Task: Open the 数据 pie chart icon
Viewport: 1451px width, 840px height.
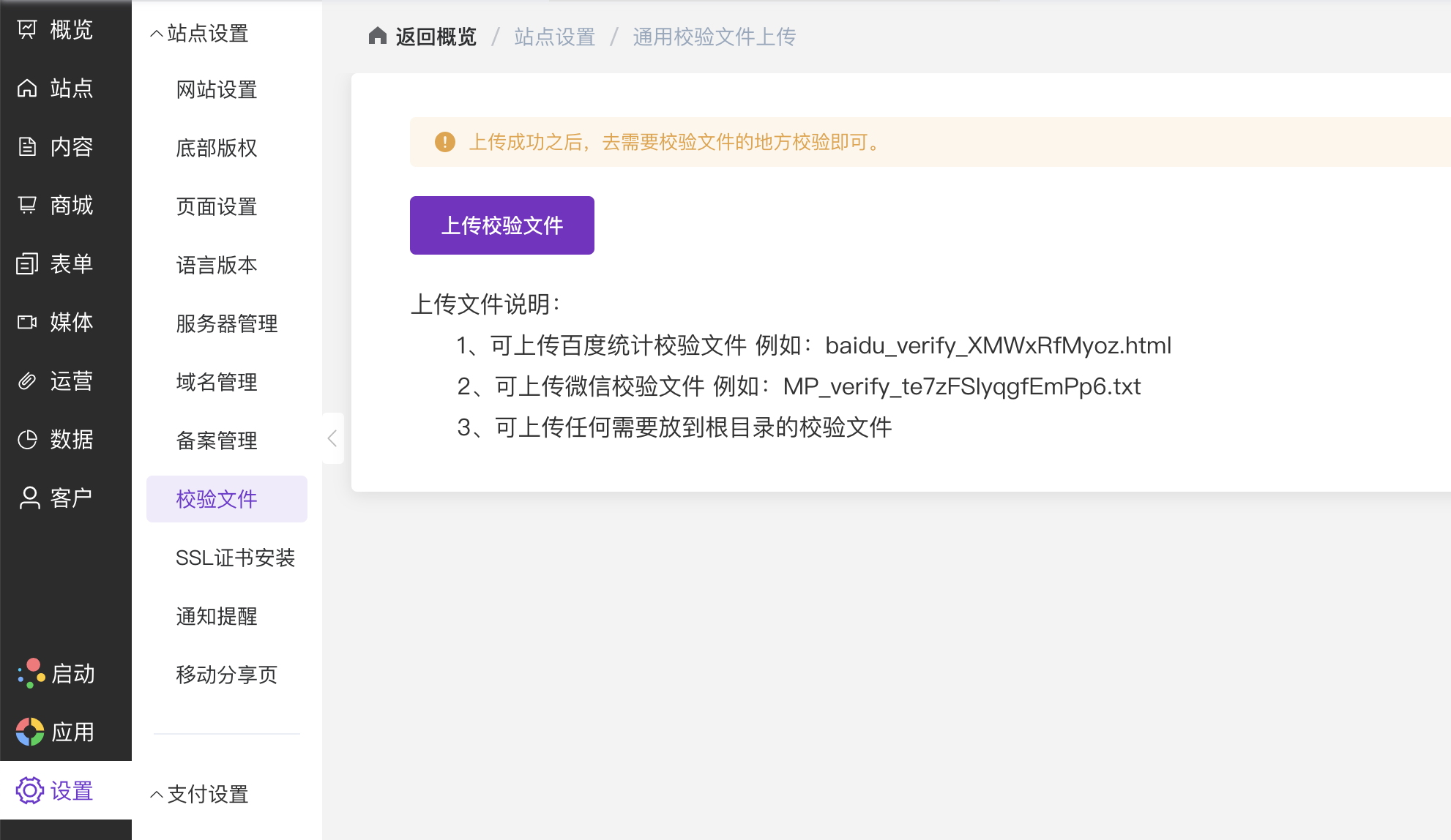Action: [27, 440]
